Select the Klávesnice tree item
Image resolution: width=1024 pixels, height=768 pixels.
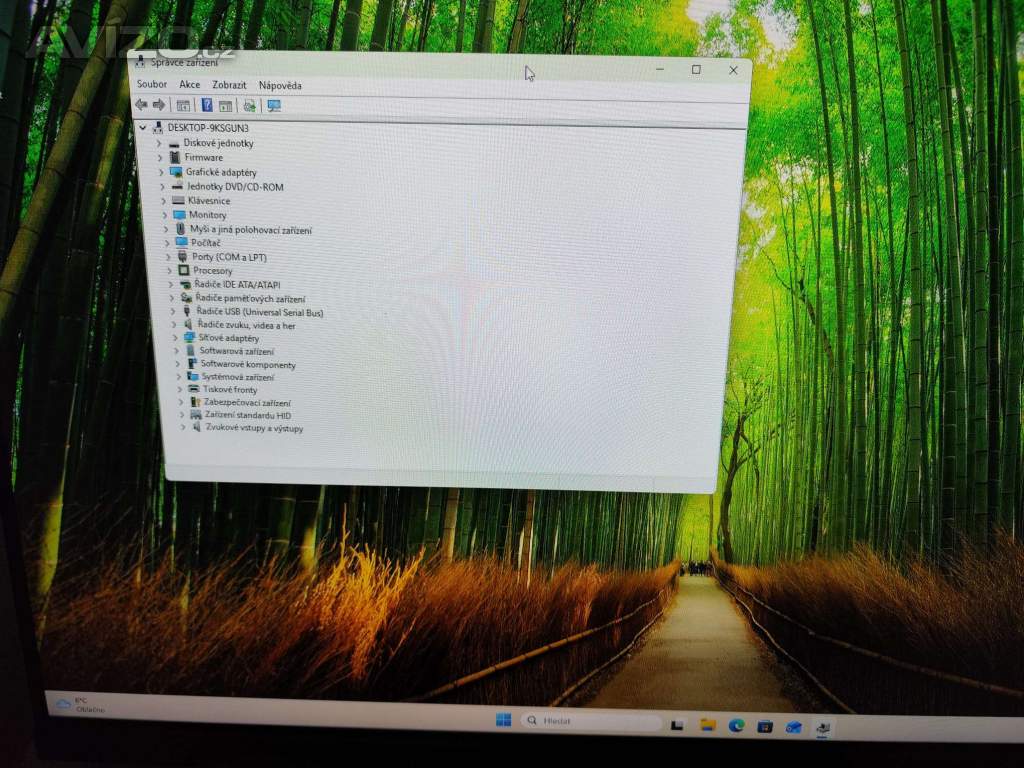tap(208, 201)
